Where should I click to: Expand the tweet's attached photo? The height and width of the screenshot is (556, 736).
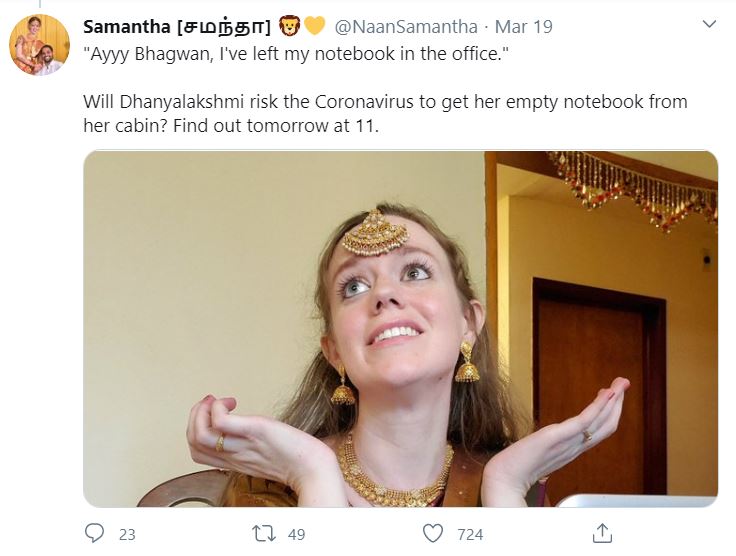point(400,328)
